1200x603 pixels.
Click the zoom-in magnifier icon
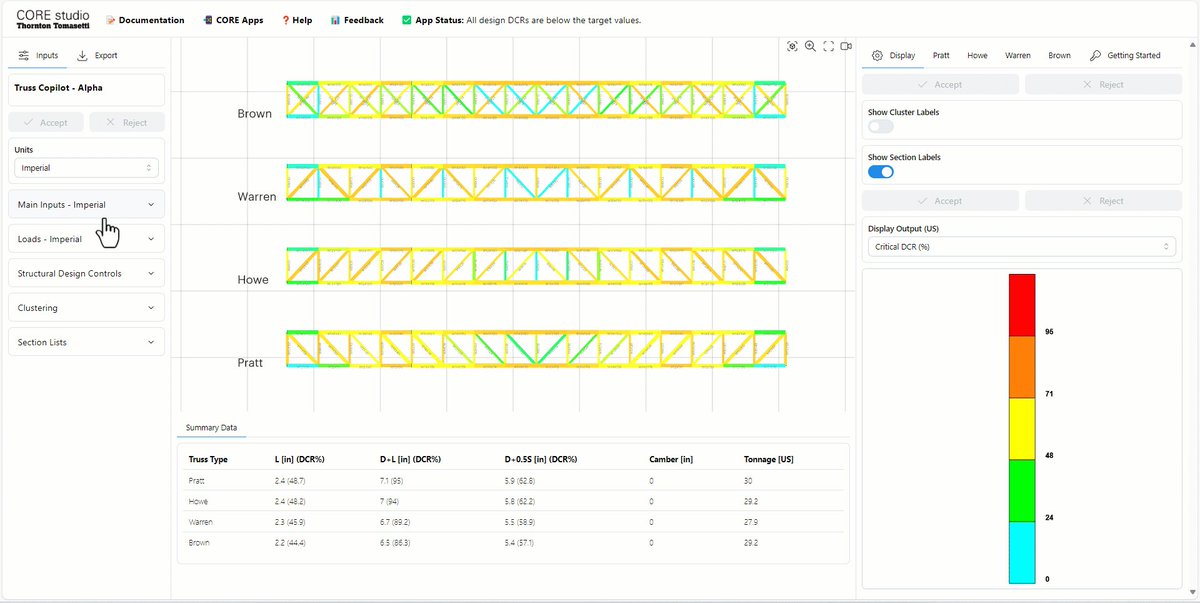[810, 46]
